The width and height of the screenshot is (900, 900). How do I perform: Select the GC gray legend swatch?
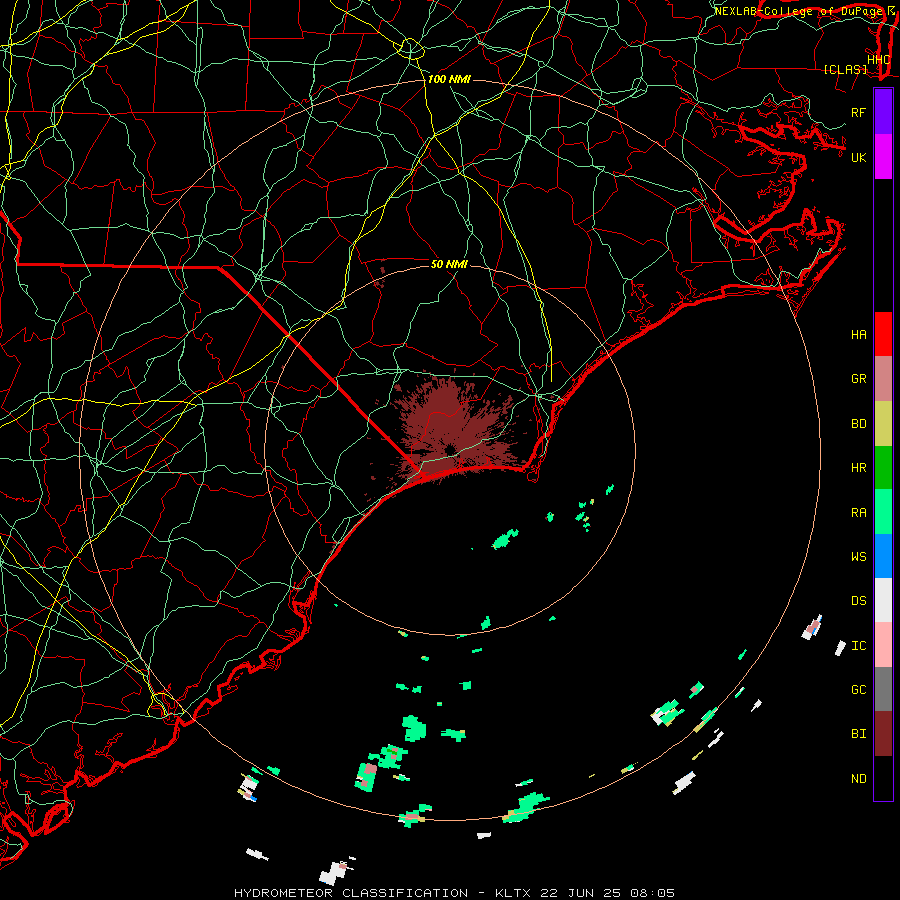pyautogui.click(x=883, y=689)
